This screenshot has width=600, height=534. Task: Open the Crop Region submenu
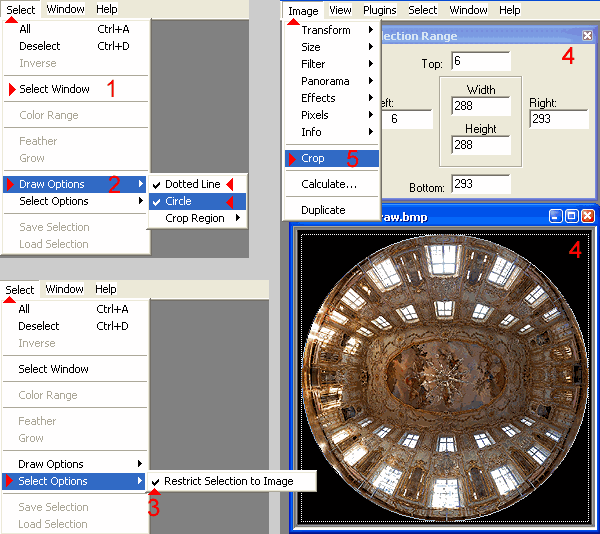[x=195, y=218]
